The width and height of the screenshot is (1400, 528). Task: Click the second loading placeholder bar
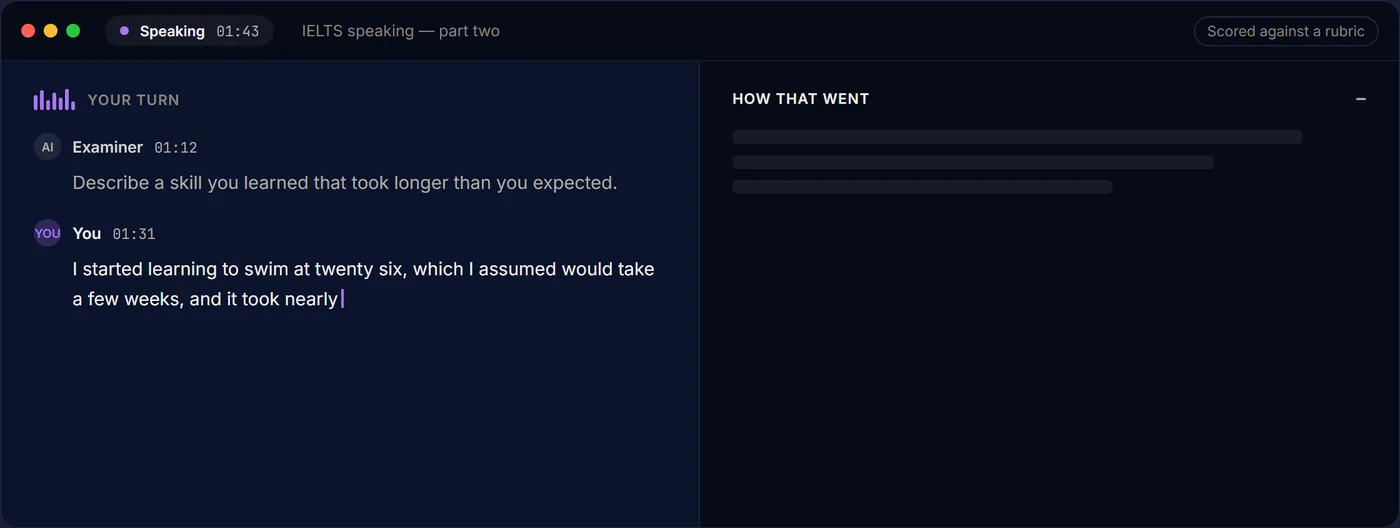[973, 162]
